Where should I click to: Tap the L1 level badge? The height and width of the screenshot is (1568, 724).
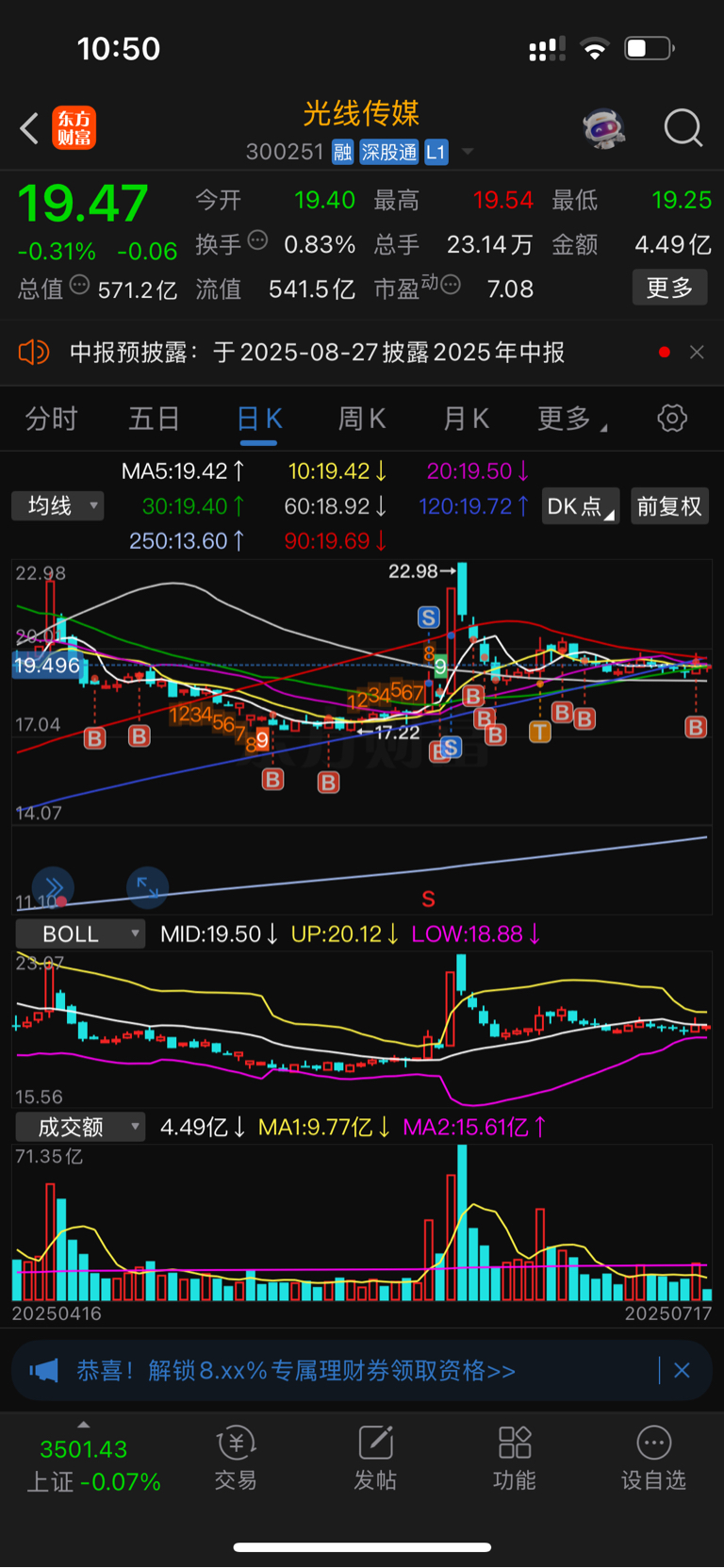(x=436, y=153)
